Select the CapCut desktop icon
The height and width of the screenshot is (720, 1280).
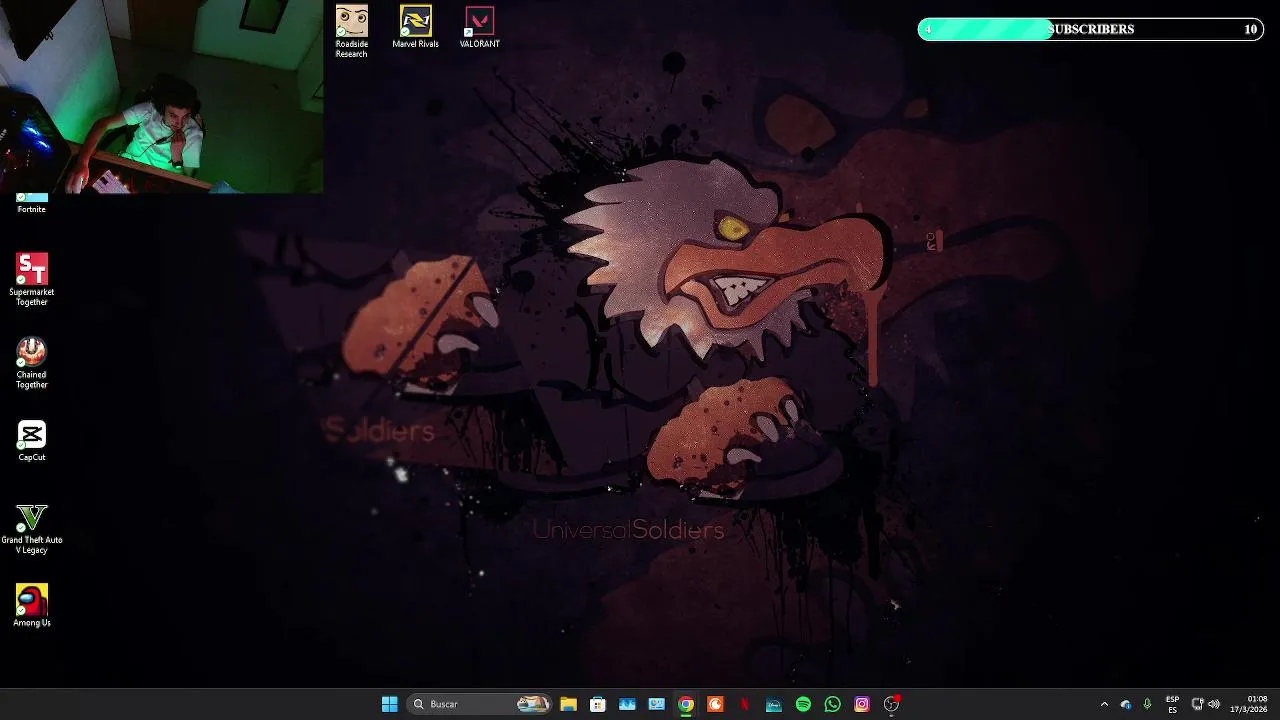[31, 440]
